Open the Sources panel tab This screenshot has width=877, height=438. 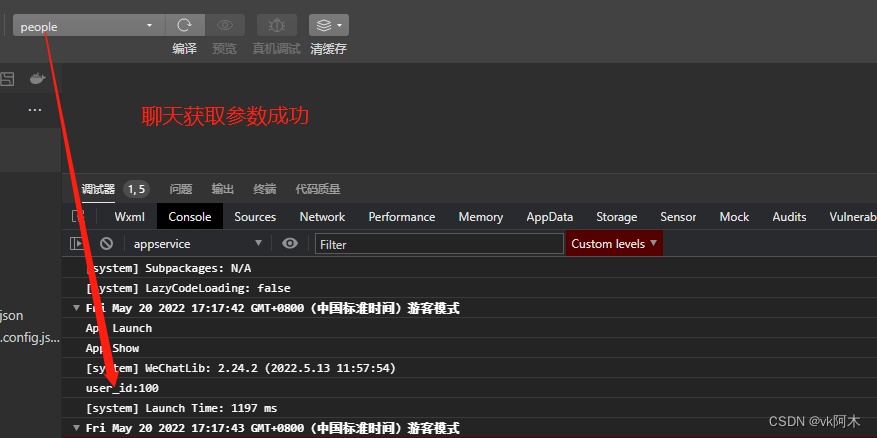point(255,216)
